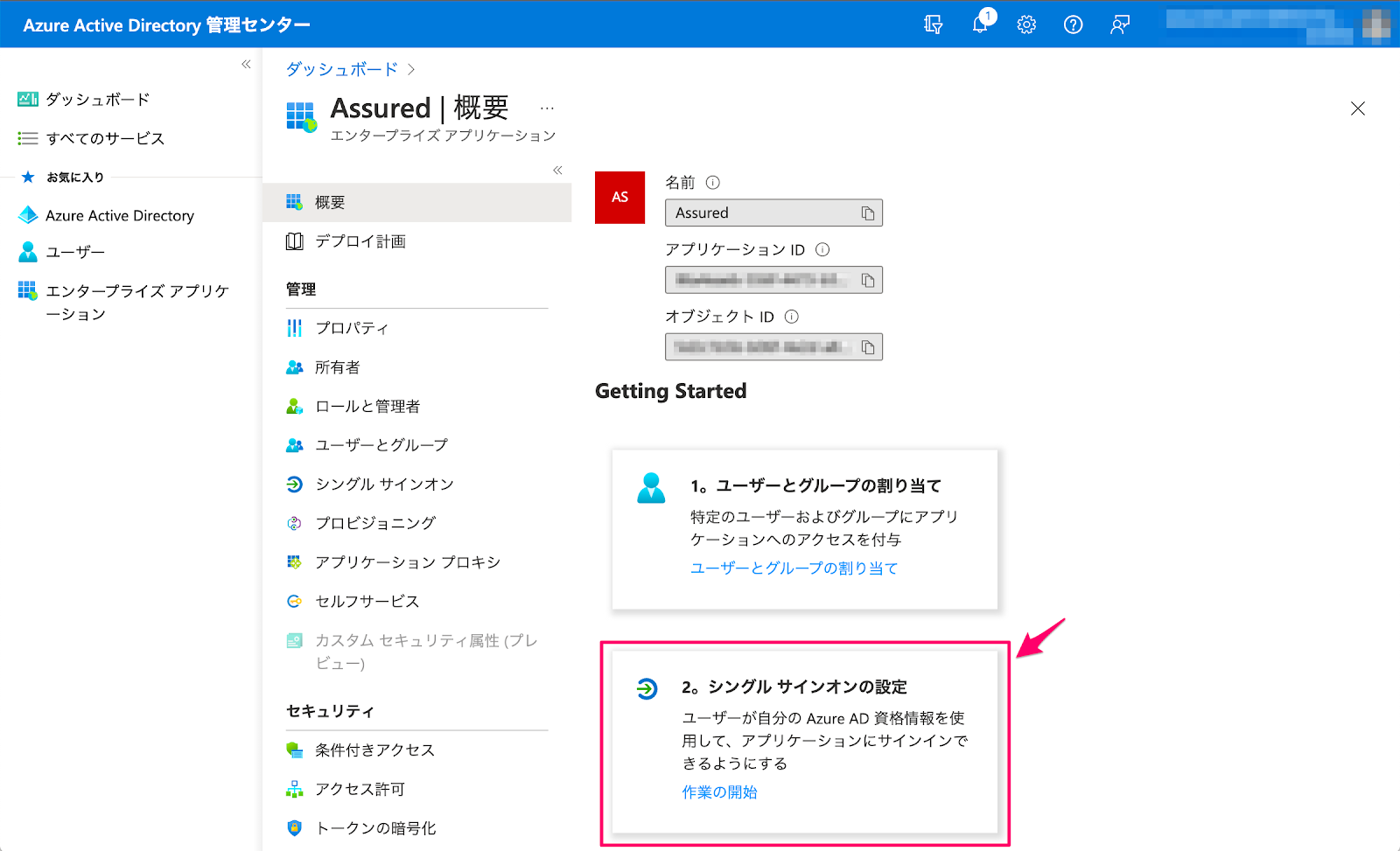Image resolution: width=1400 pixels, height=851 pixels.
Task: Click the 名前 info icon
Action: [713, 182]
